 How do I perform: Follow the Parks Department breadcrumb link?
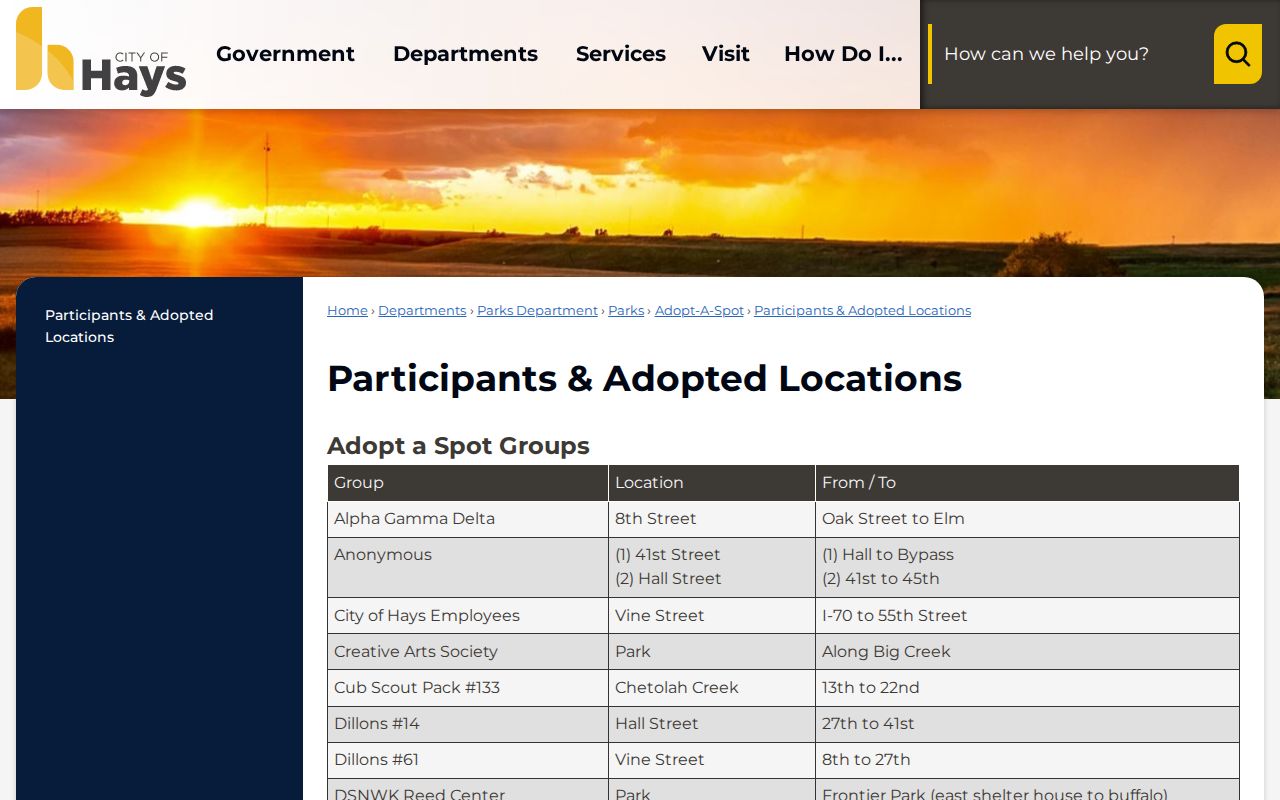tap(537, 311)
